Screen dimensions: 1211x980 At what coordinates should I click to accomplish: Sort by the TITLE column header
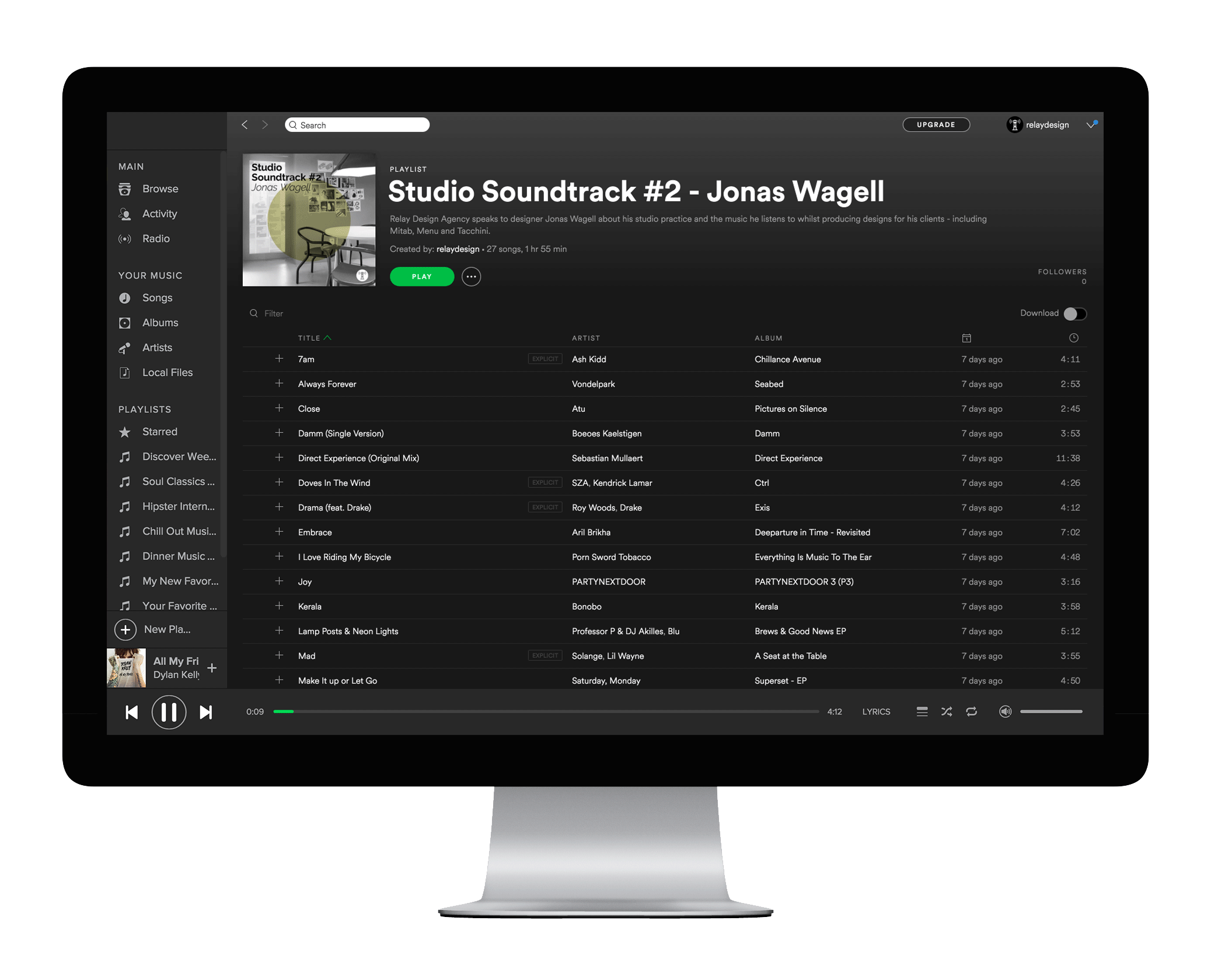(309, 338)
